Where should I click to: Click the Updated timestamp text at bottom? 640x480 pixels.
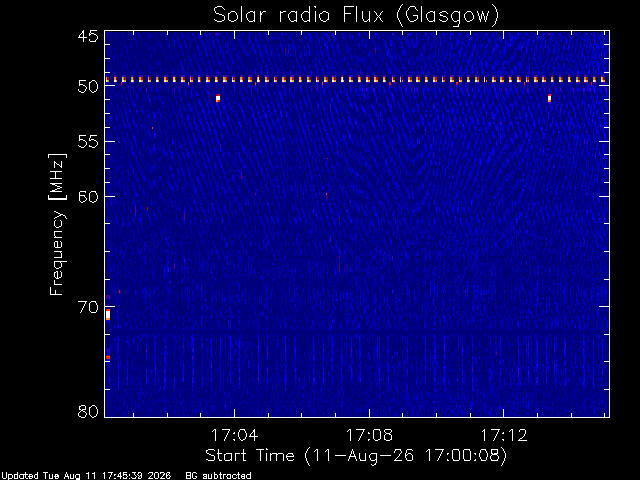click(x=86, y=476)
